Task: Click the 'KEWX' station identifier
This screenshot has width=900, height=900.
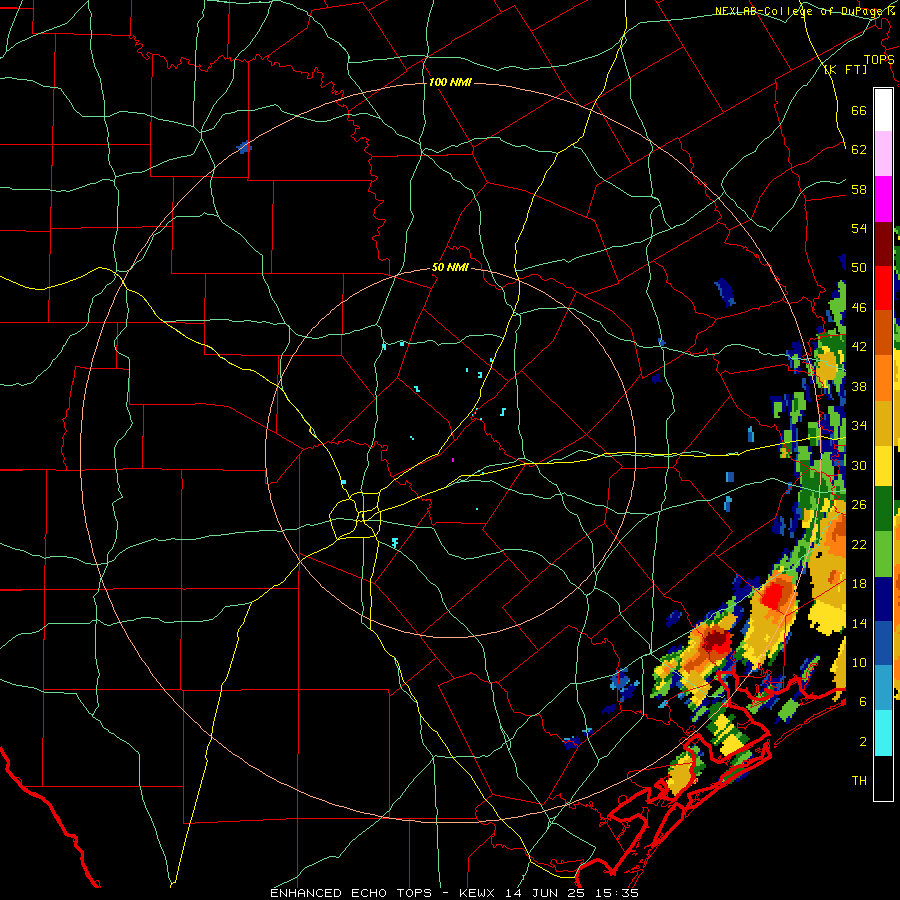Action: 478,893
